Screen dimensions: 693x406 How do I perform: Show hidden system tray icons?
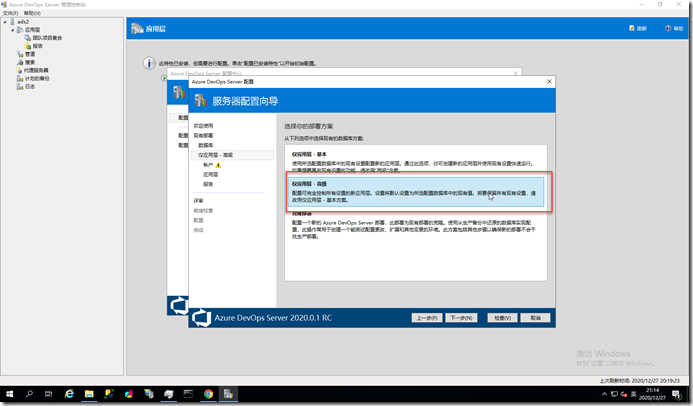click(x=604, y=394)
